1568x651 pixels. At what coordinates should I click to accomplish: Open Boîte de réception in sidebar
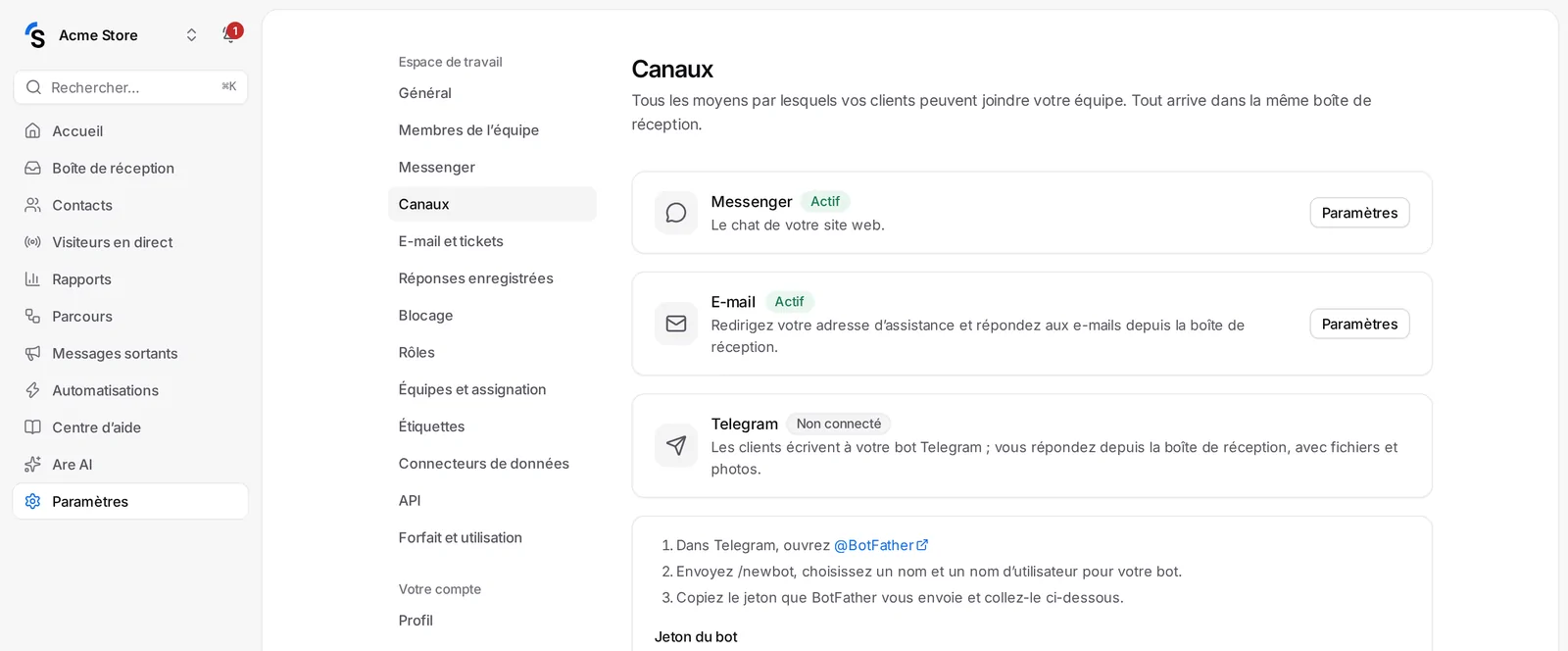130,168
